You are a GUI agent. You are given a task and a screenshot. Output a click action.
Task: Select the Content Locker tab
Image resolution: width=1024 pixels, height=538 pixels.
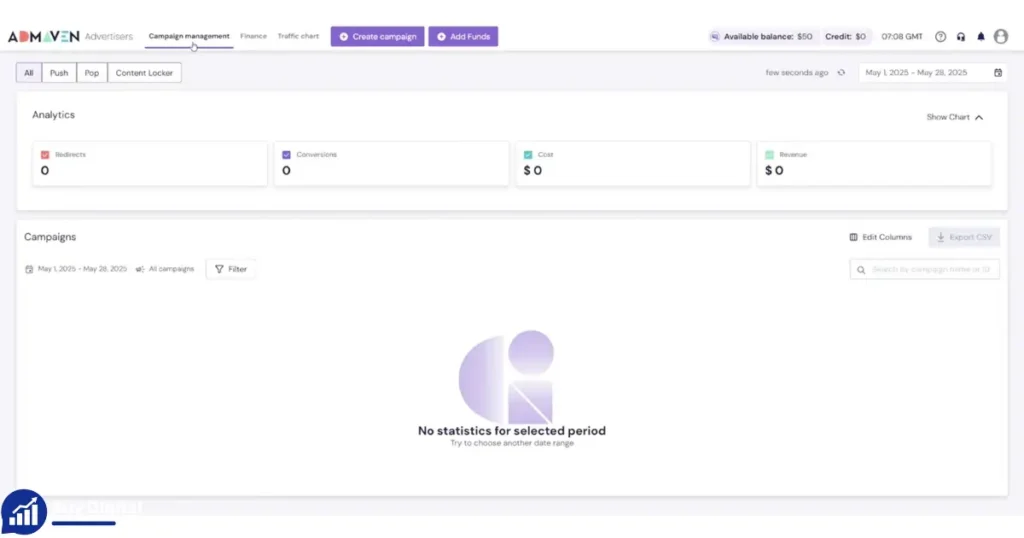pos(144,73)
